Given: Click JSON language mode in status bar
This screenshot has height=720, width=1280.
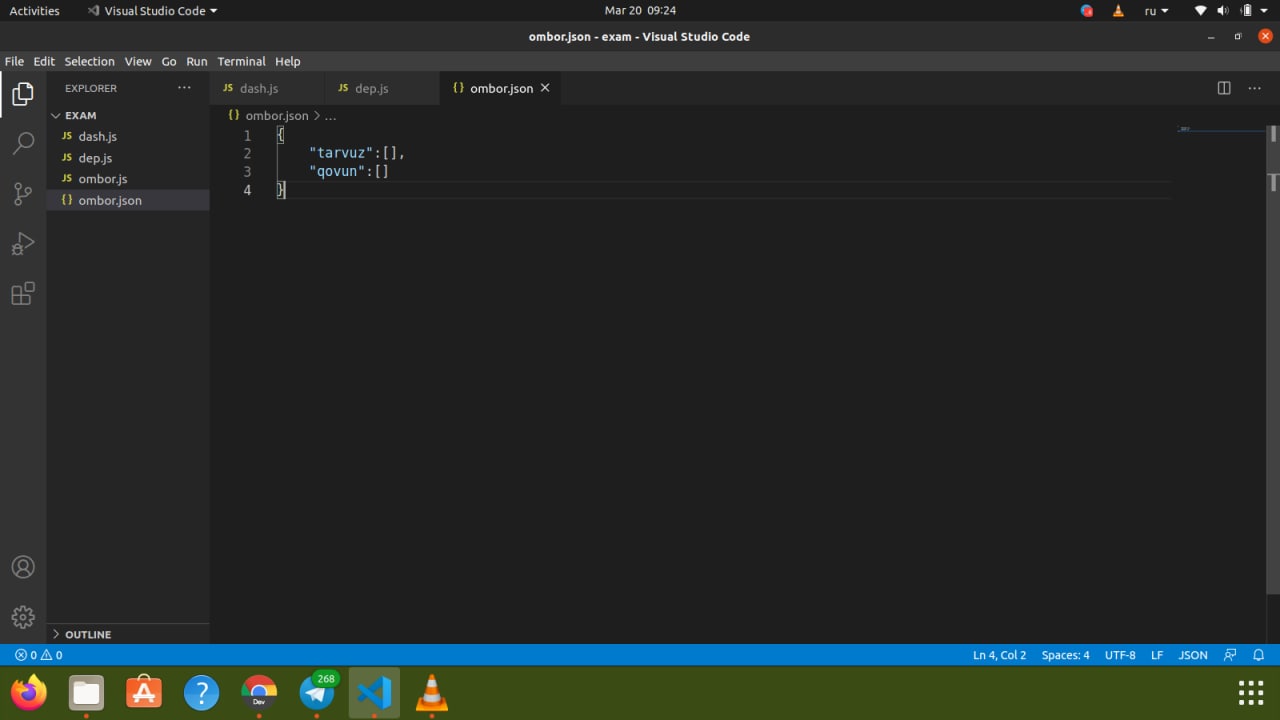Looking at the screenshot, I should (1193, 655).
